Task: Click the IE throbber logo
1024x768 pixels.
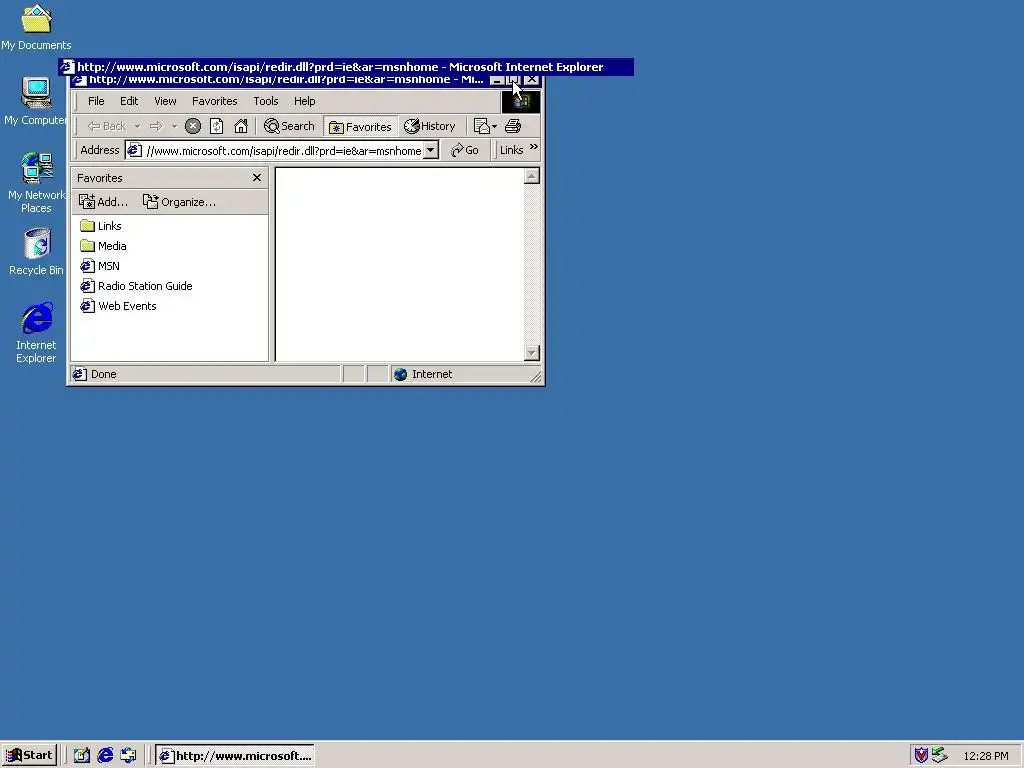Action: click(520, 101)
